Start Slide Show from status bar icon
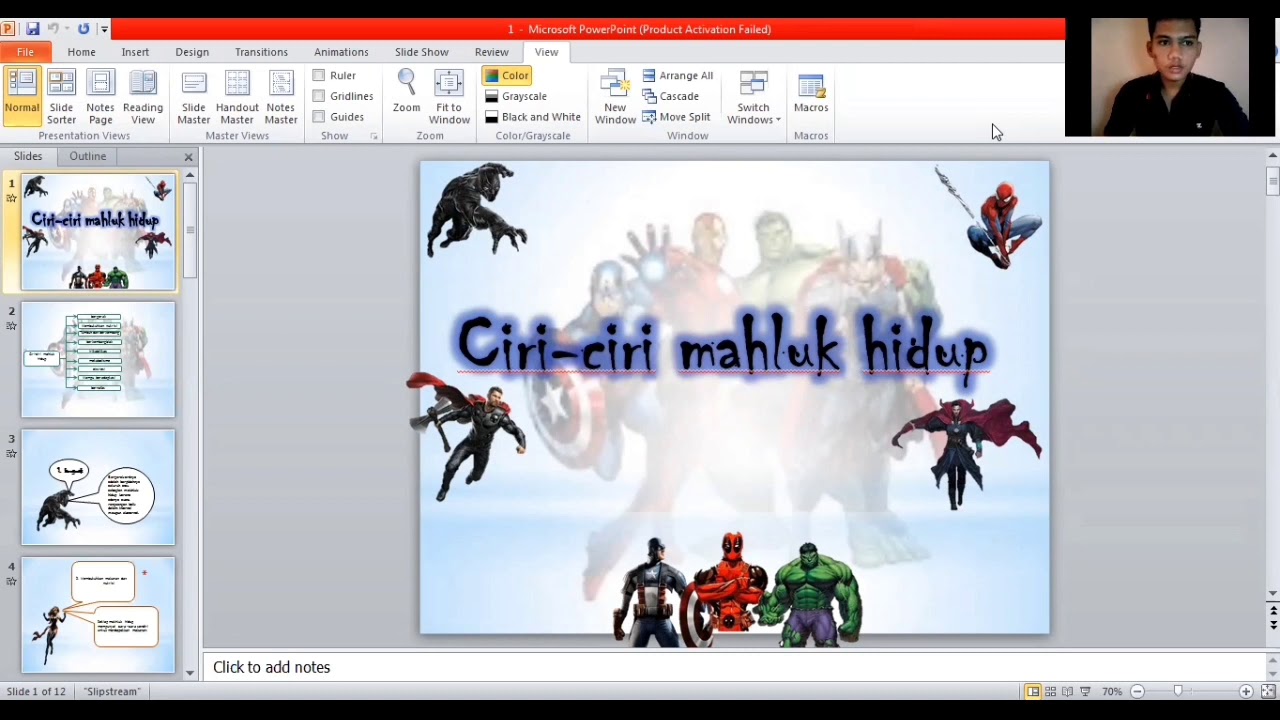Screen dimensions: 1280x720 1085,691
